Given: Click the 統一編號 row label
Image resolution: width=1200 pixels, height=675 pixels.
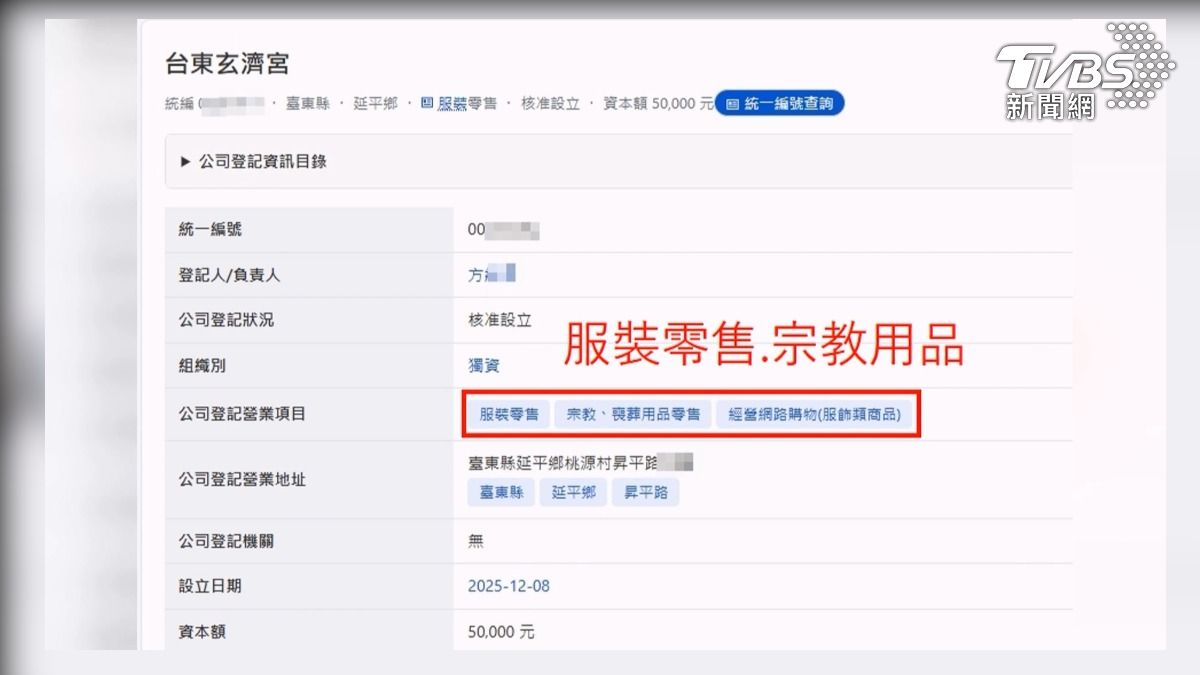Looking at the screenshot, I should point(210,230).
